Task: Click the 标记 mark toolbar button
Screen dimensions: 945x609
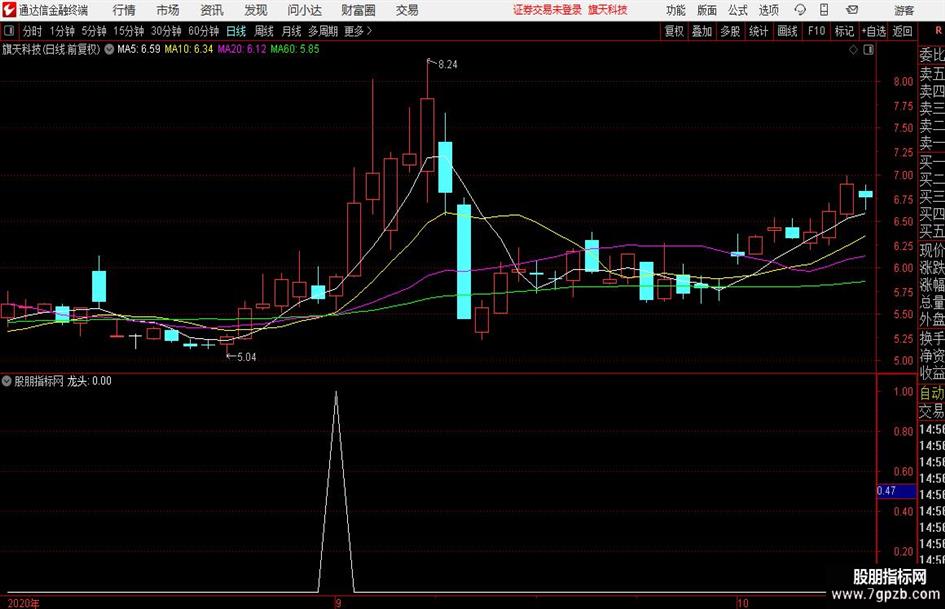Action: click(x=844, y=31)
